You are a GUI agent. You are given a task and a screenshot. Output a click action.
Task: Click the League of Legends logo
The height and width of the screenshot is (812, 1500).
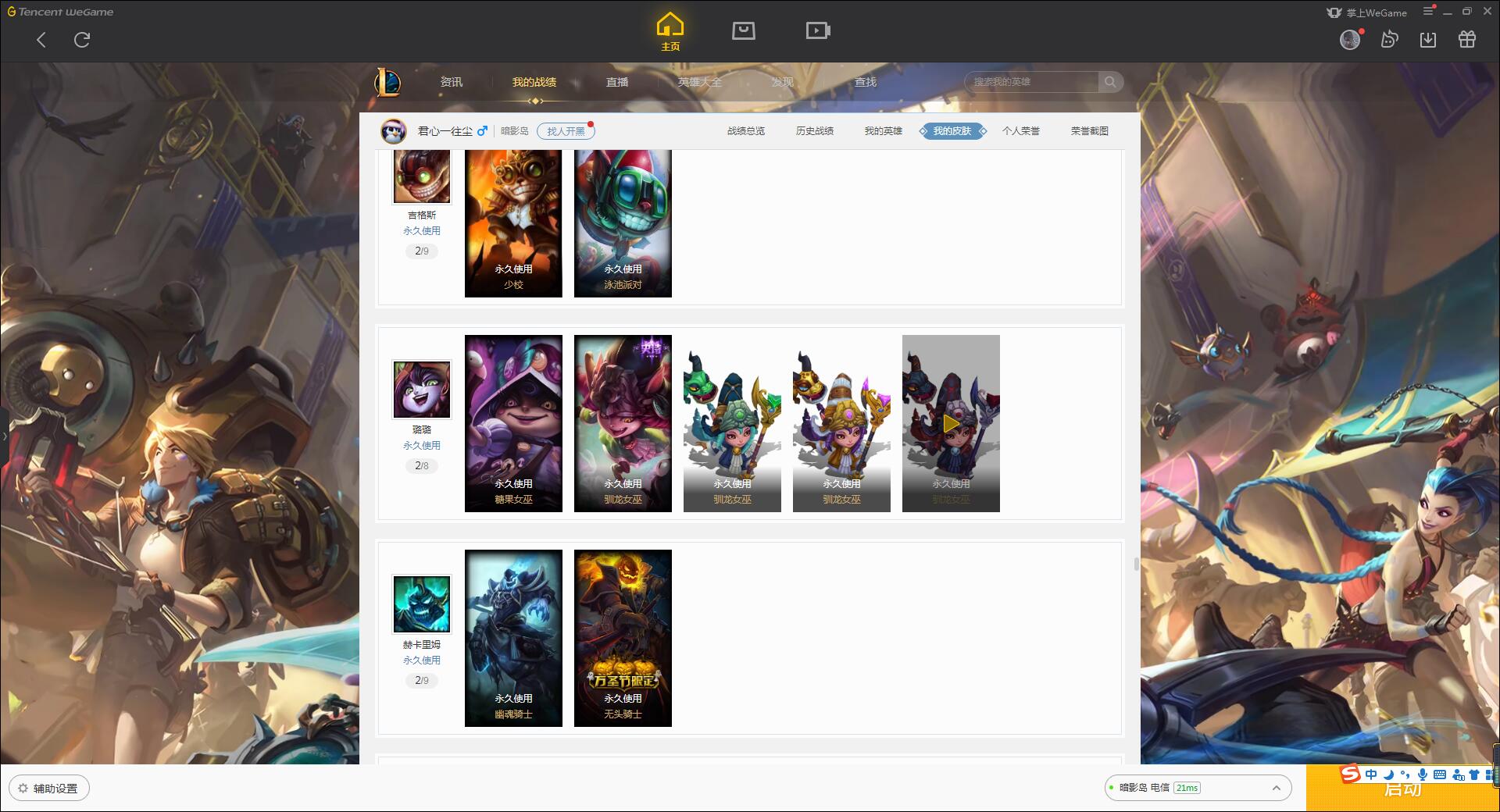coord(387,82)
